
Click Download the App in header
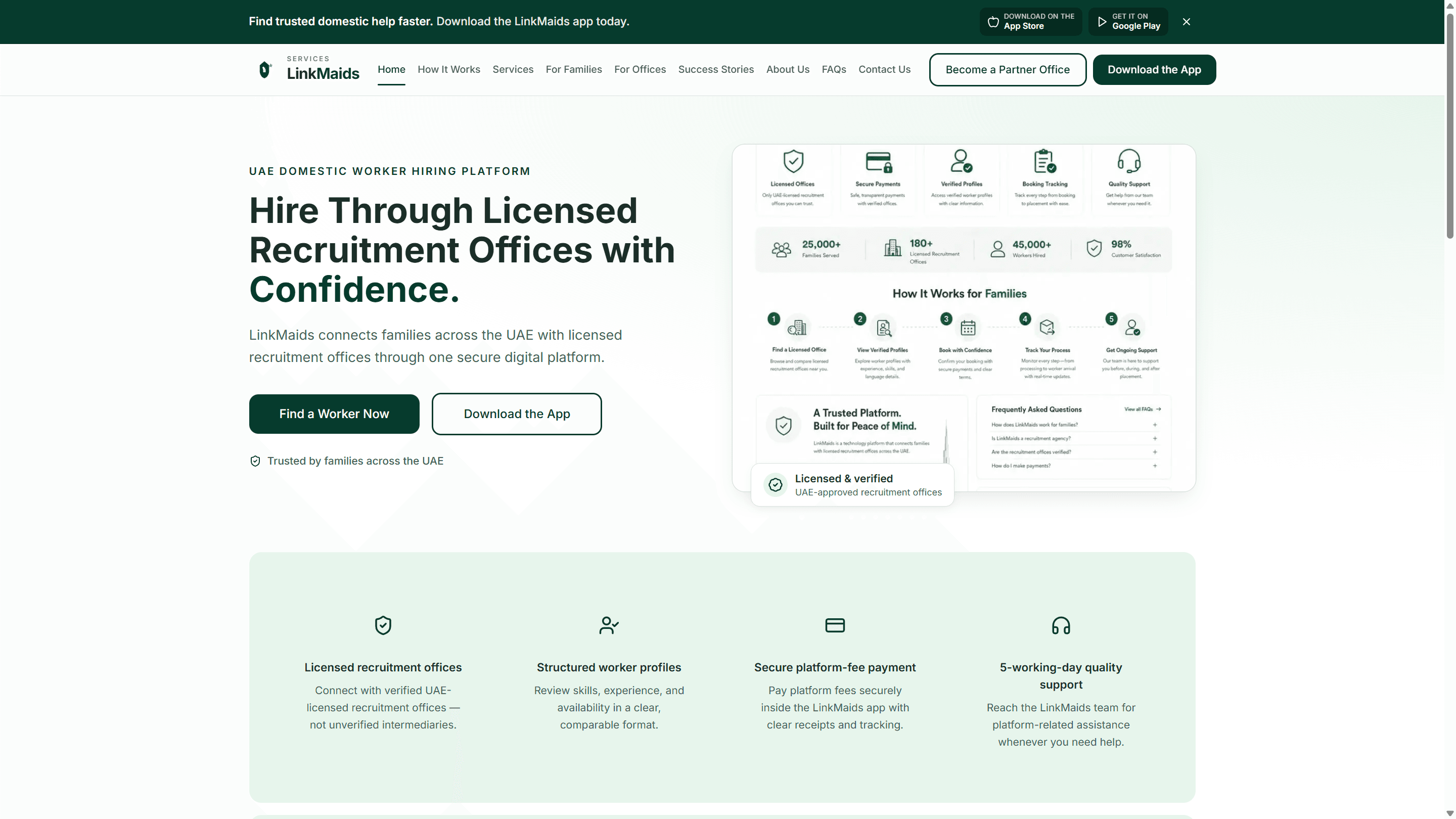[1154, 70]
